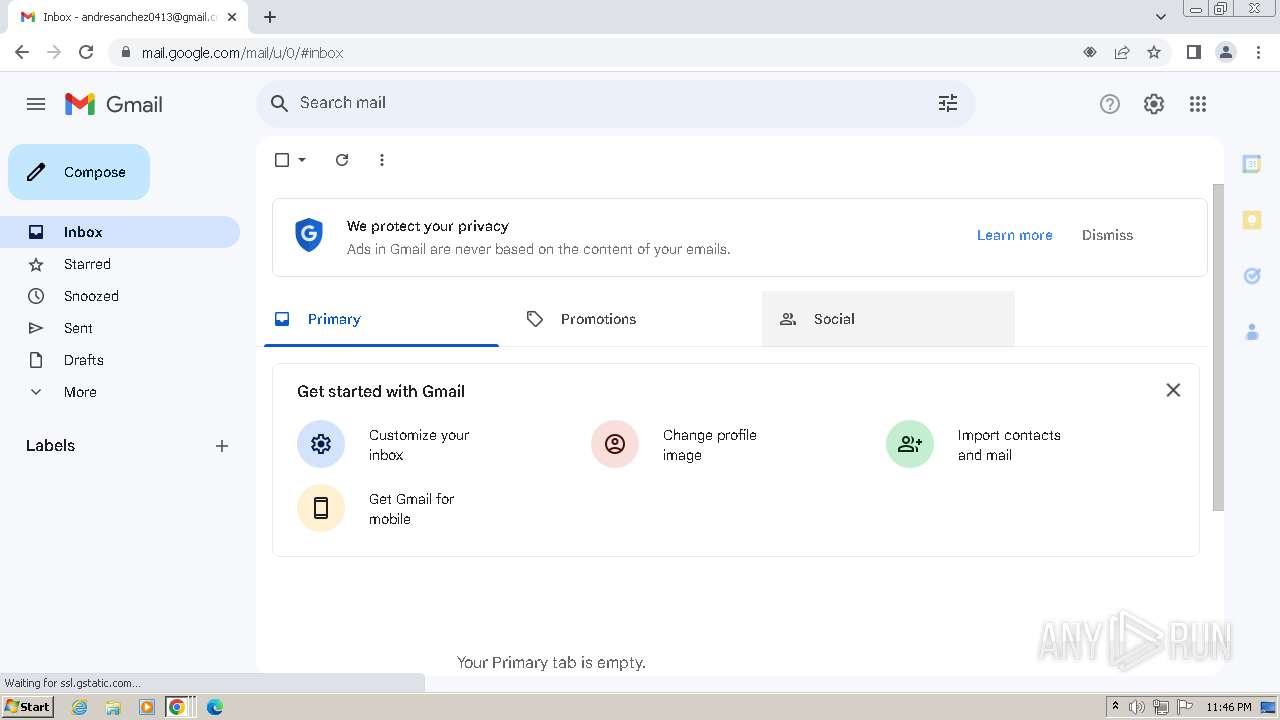Click the volume speaker tray icon
Viewport: 1280px width, 720px height.
(x=1137, y=707)
